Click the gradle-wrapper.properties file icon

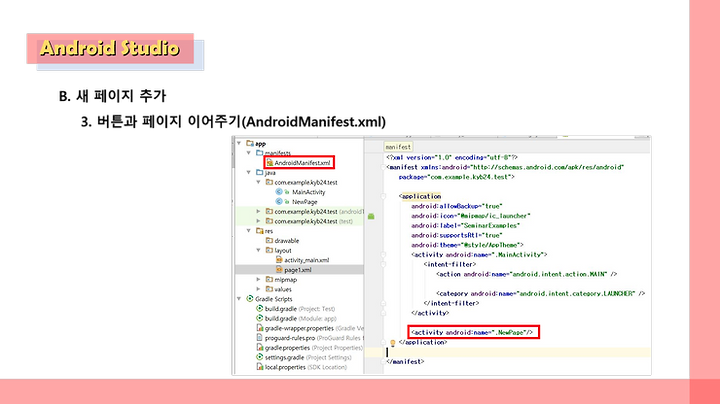pos(259,328)
